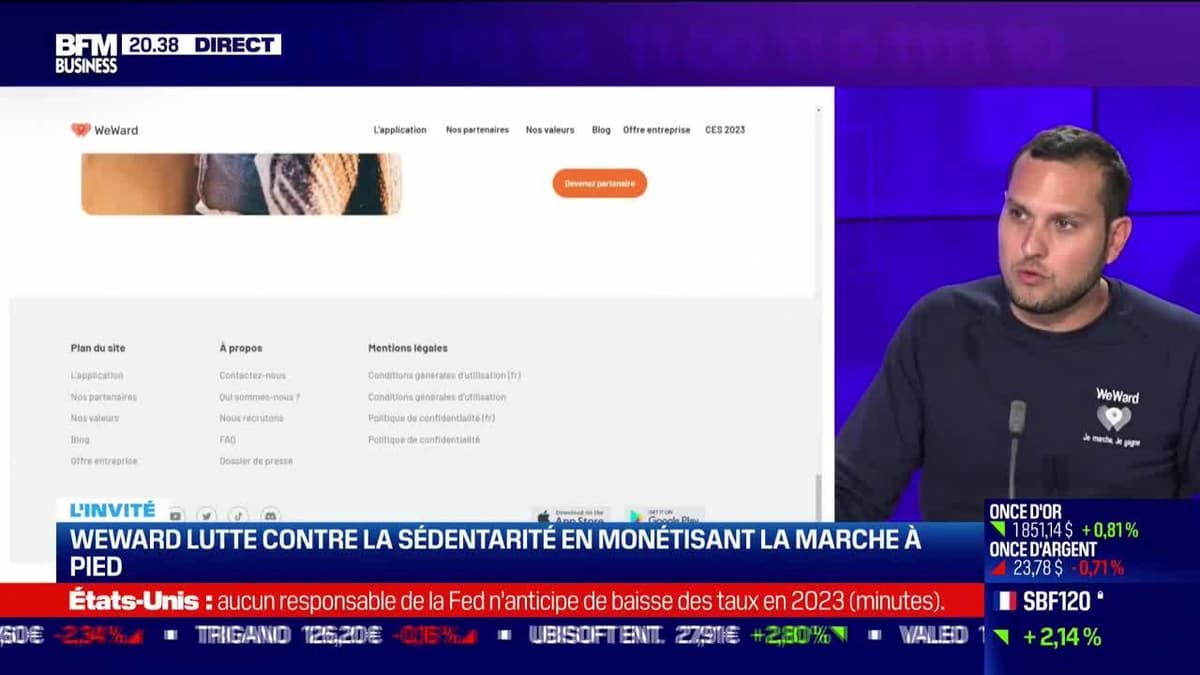Screen dimensions: 1200x675
Task: Click the orange Devenez partenaire button
Action: [x=600, y=183]
